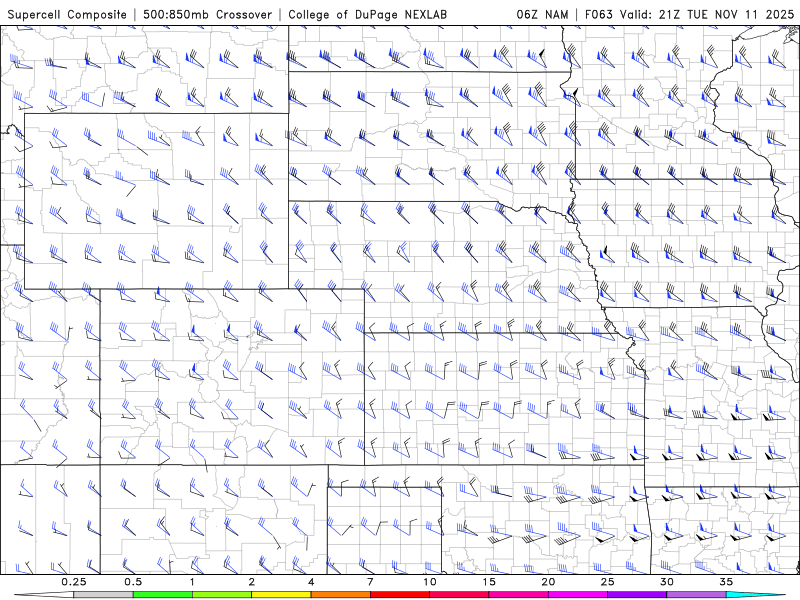Click the legend value 20
The height and width of the screenshot is (600, 800).
pyautogui.click(x=548, y=582)
